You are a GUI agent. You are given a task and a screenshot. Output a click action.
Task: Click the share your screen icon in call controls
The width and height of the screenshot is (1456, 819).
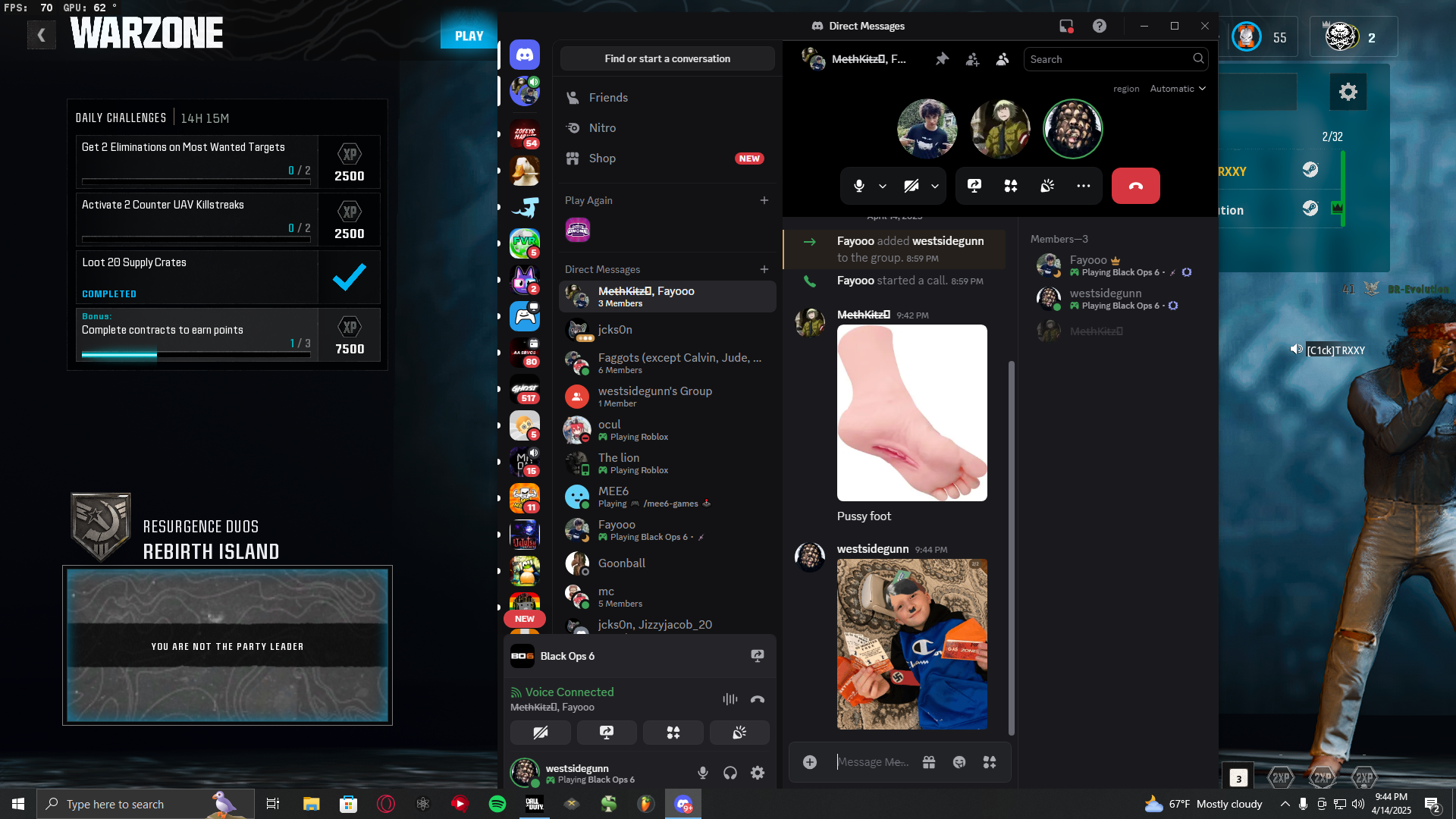[974, 186]
